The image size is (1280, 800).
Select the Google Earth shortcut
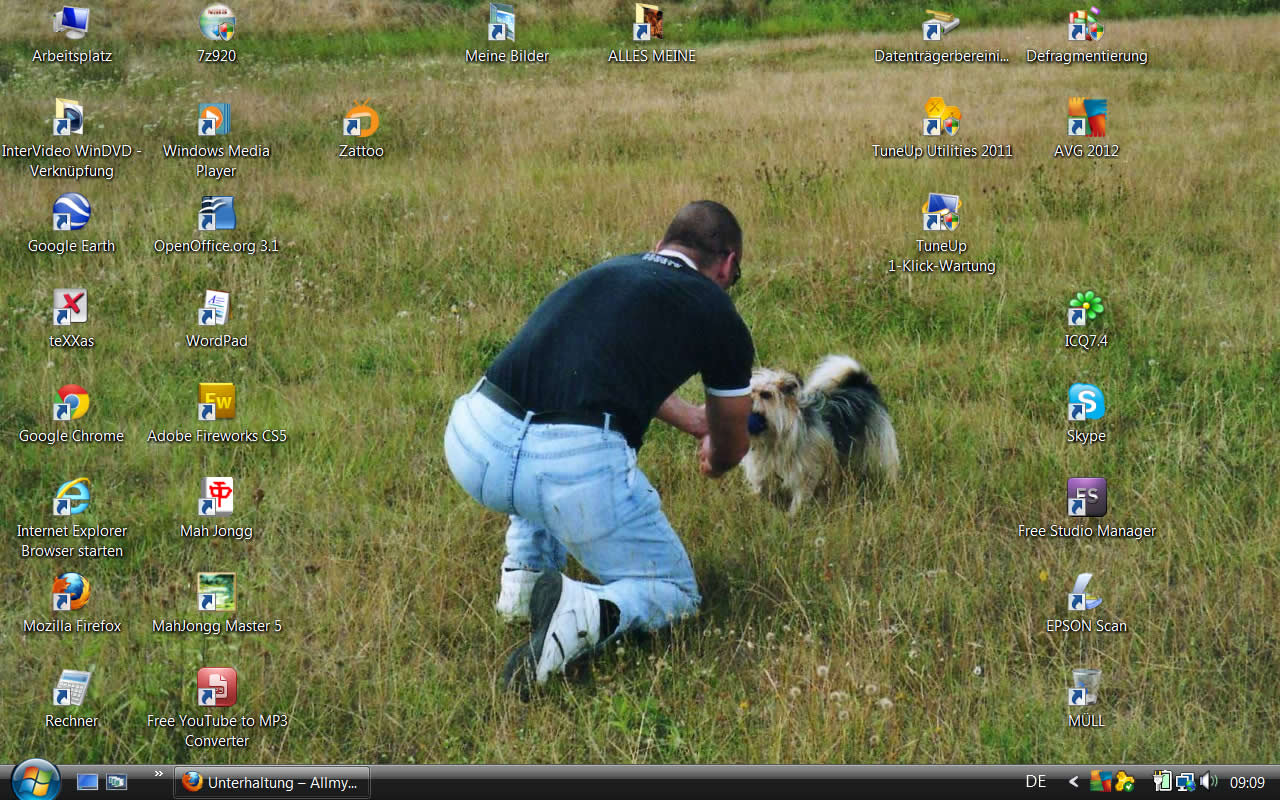click(x=72, y=213)
